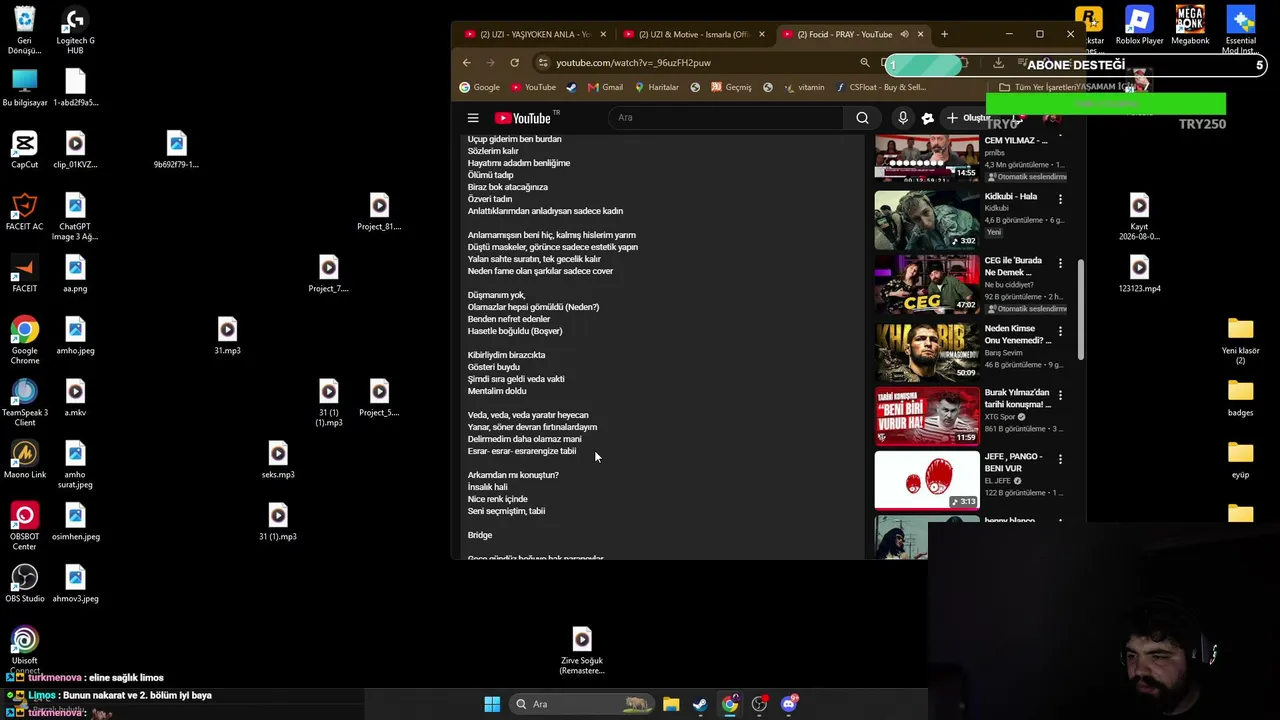The height and width of the screenshot is (720, 1280).
Task: Open Steam from the taskbar
Action: (700, 704)
